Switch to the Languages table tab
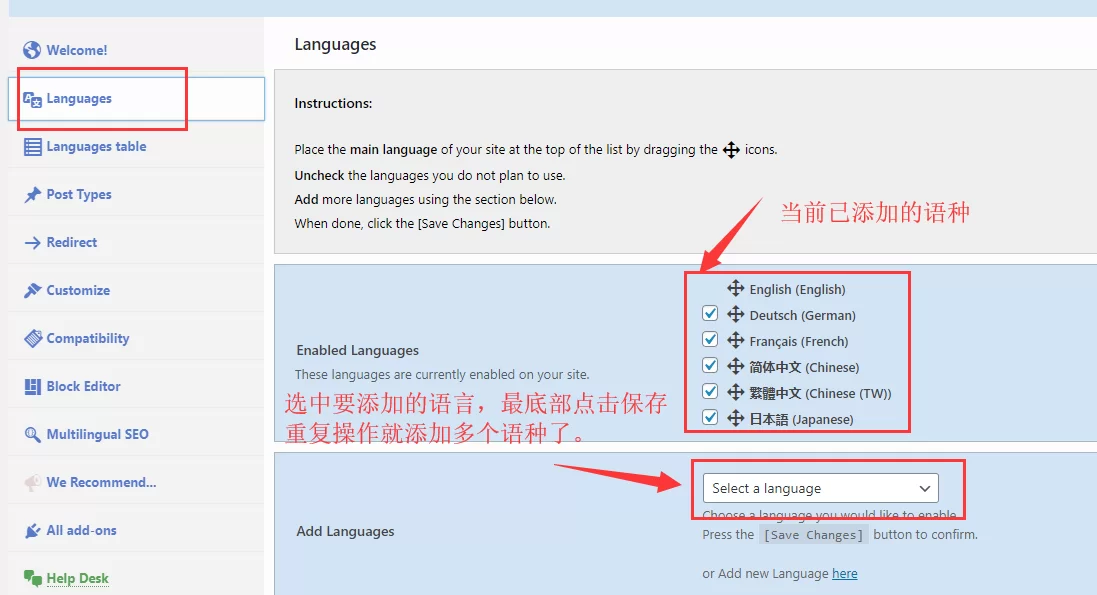Viewport: 1097px width, 595px height. point(136,147)
